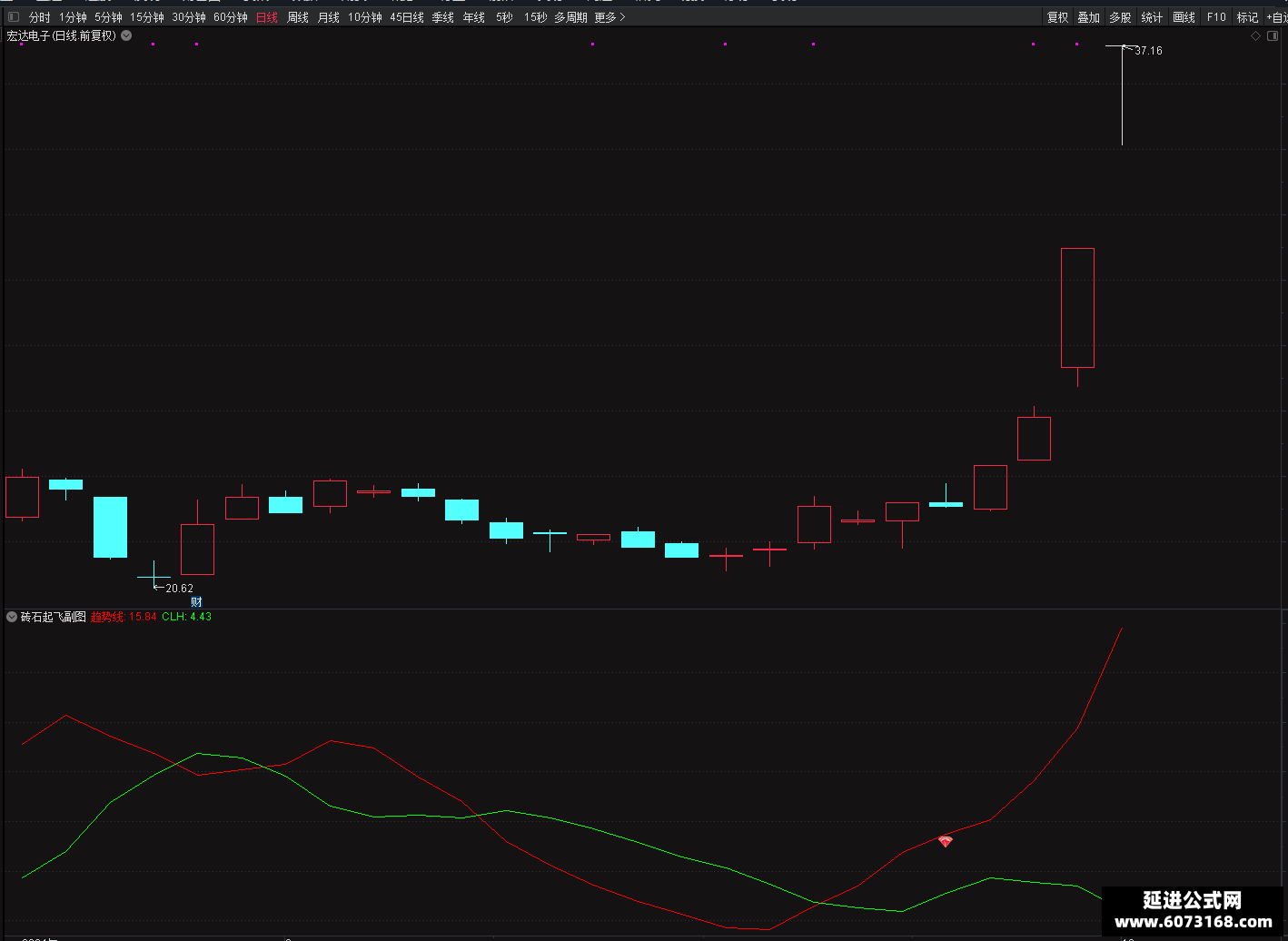Screen dimensions: 1288x941
Task: Select the 60分钟 period tab
Action: coord(231,17)
